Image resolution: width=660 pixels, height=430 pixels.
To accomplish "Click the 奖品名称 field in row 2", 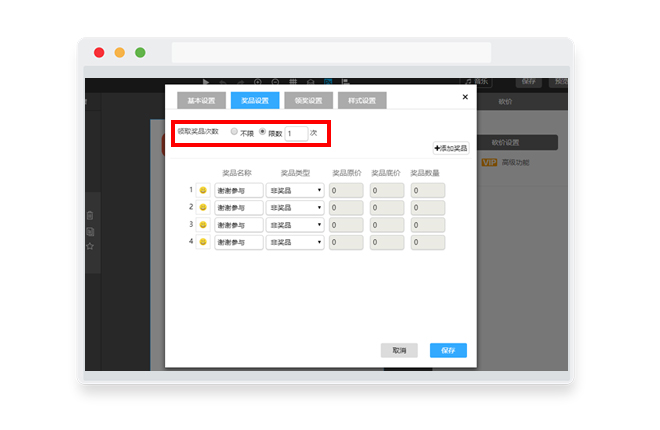I will pos(239,207).
